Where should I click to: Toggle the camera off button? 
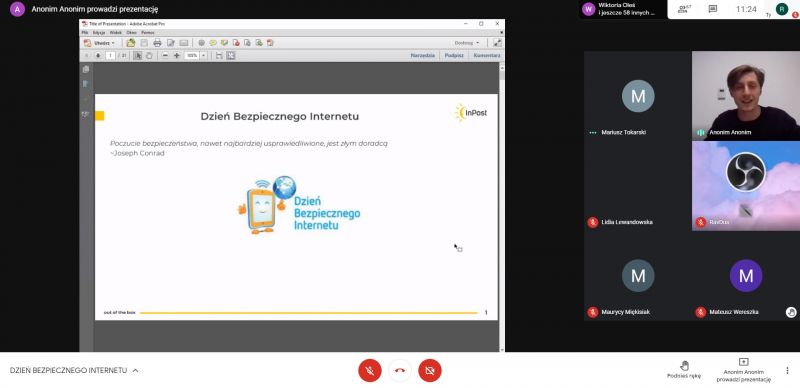pyautogui.click(x=430, y=371)
